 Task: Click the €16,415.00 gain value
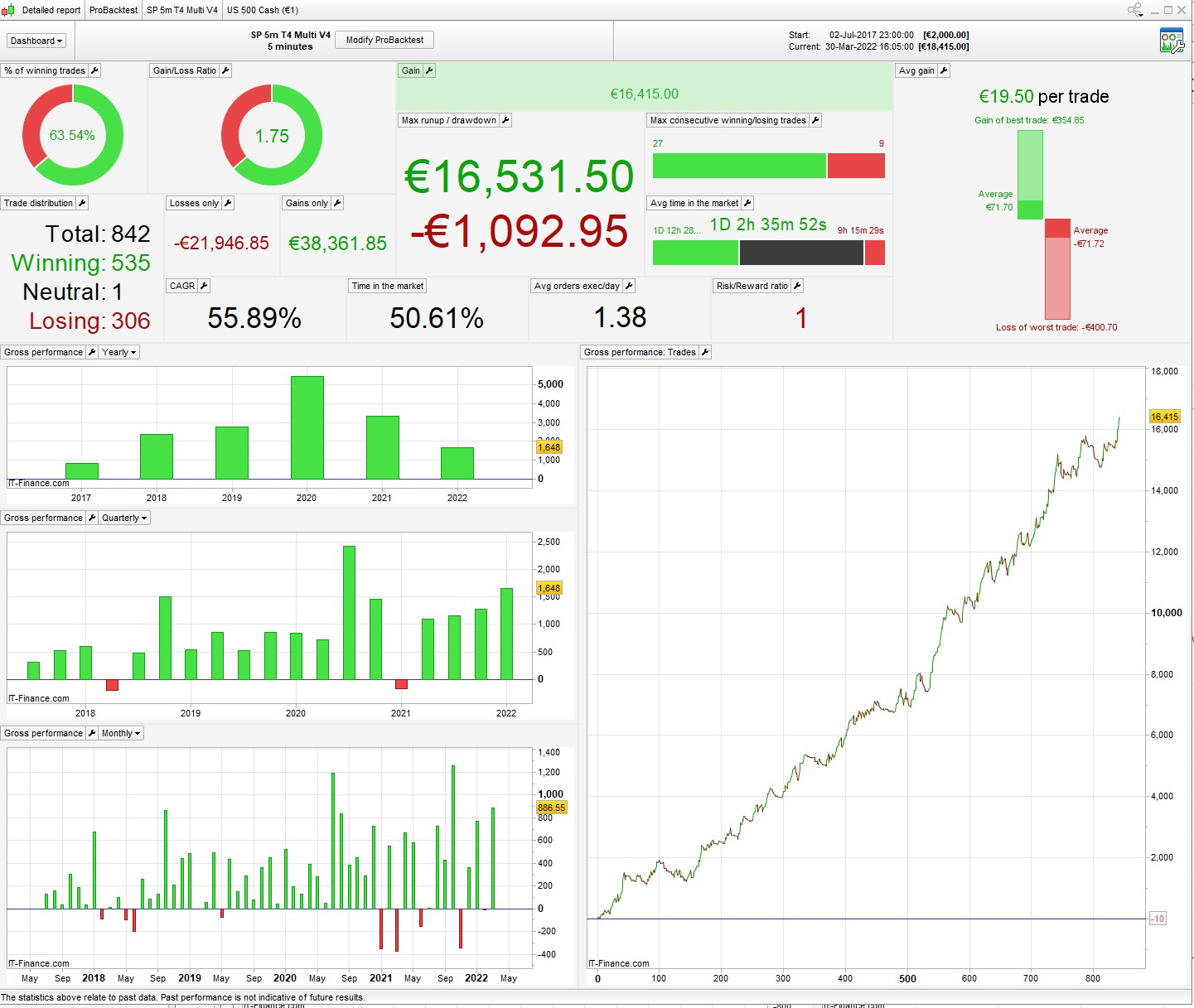(x=645, y=94)
